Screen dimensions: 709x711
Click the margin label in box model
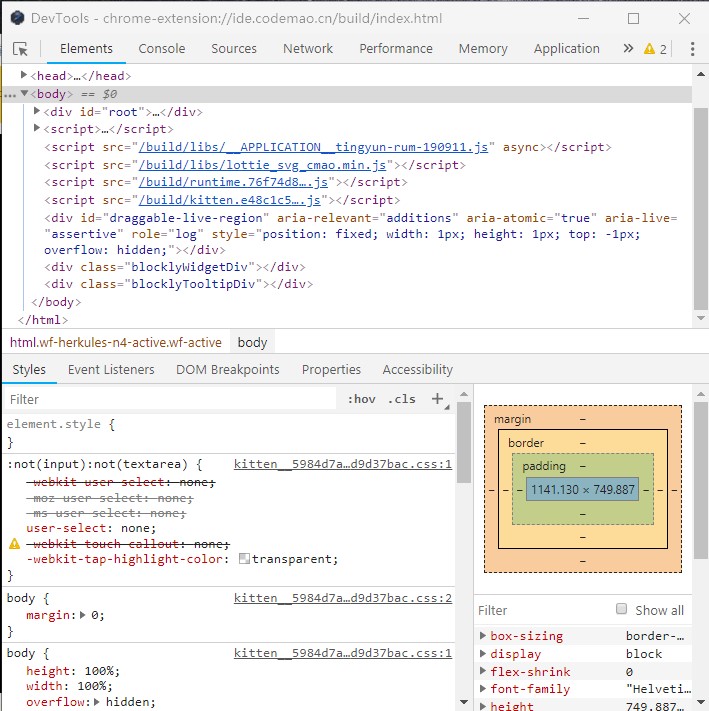512,419
